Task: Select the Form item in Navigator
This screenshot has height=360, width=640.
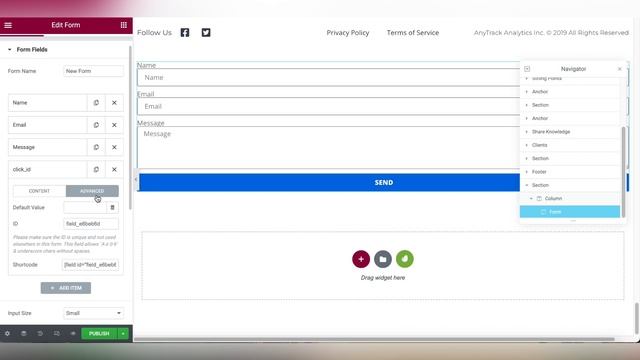Action: [570, 212]
